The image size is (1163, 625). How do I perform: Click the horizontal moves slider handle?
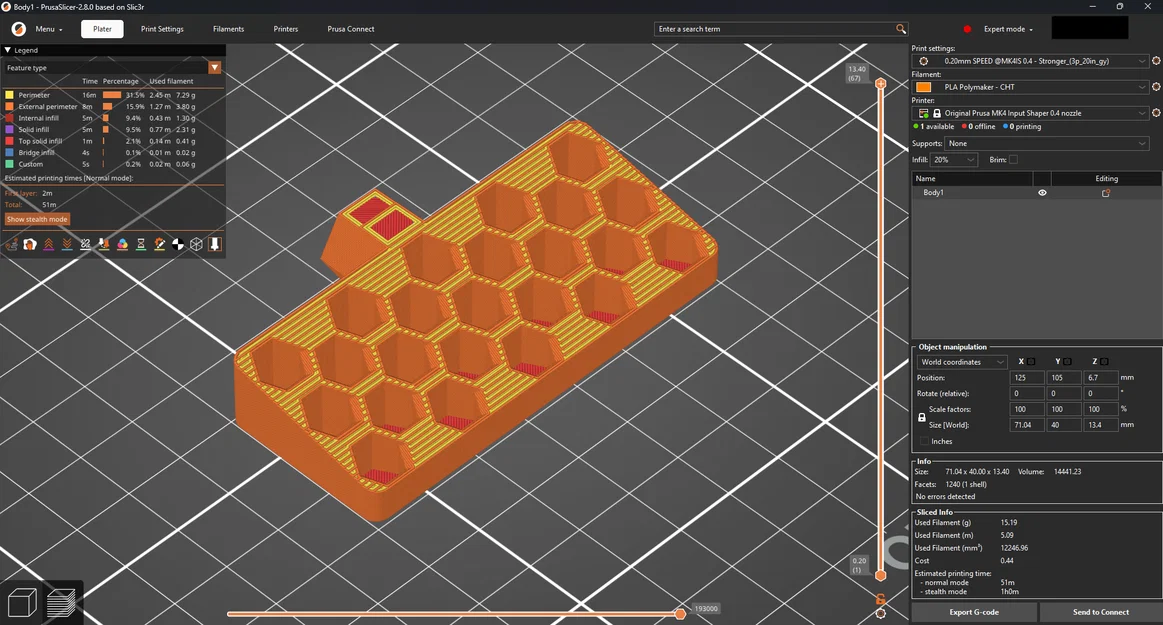point(680,613)
